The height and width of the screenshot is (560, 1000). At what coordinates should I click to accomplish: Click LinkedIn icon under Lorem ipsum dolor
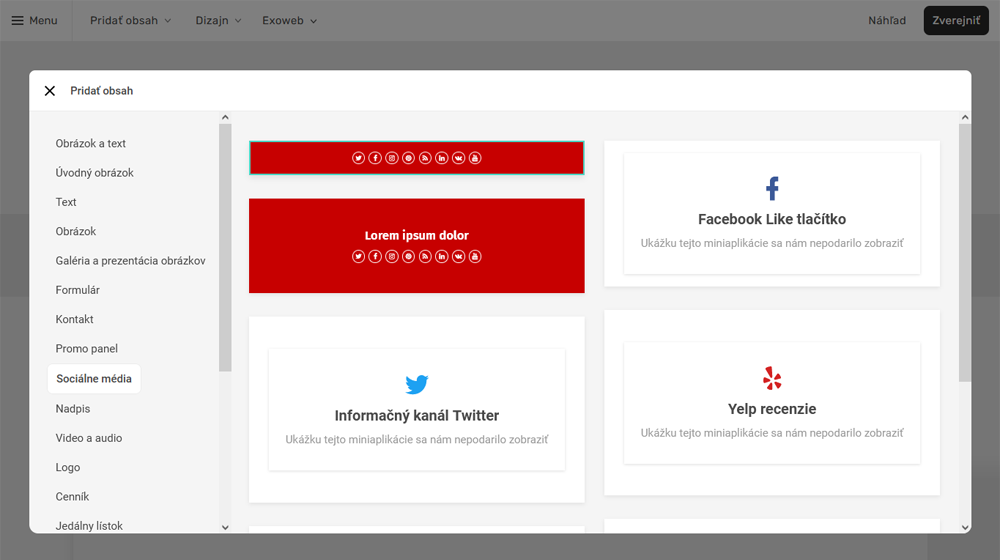click(x=441, y=256)
